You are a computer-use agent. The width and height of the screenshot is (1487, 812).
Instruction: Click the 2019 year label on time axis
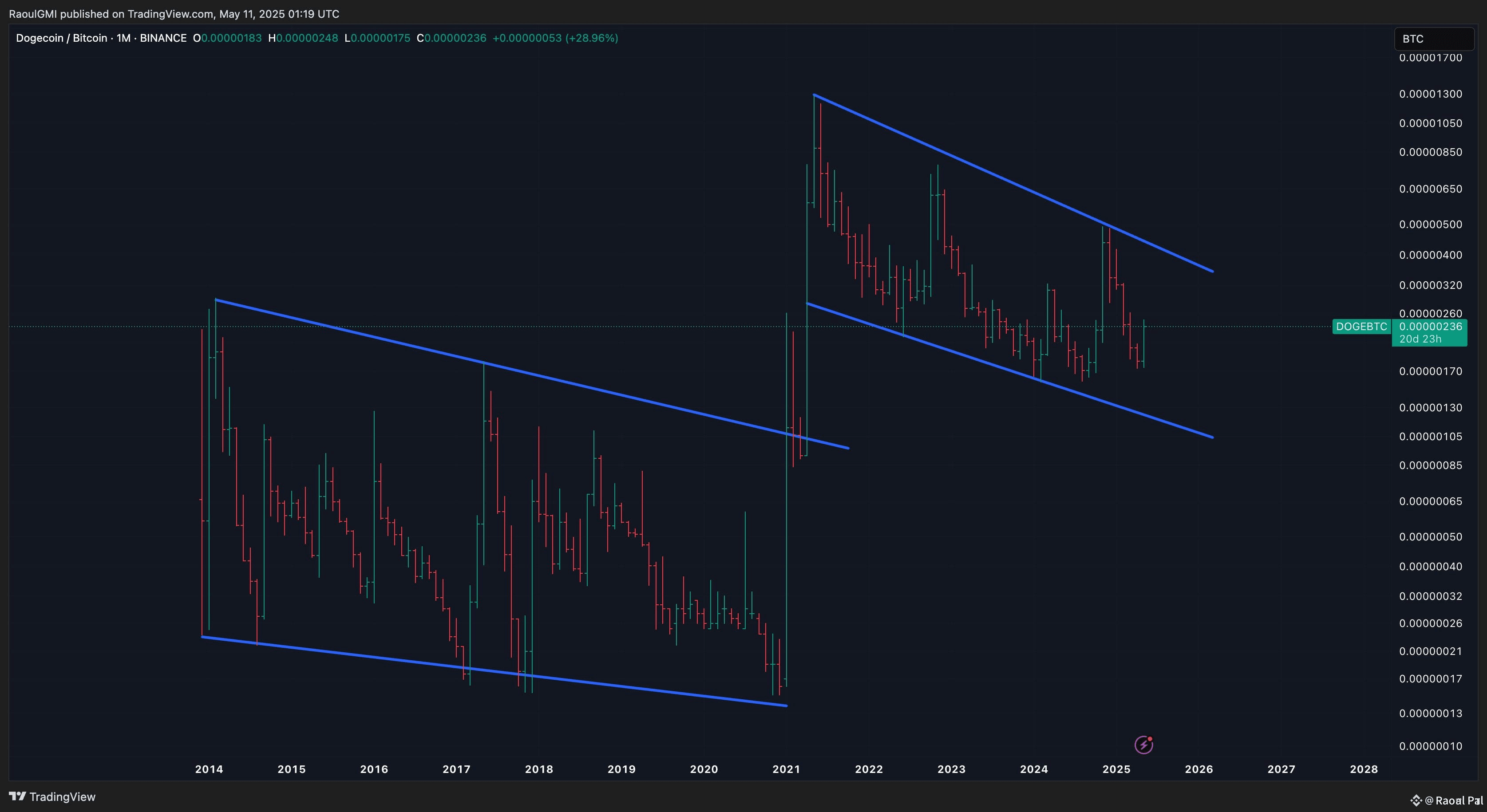622,769
